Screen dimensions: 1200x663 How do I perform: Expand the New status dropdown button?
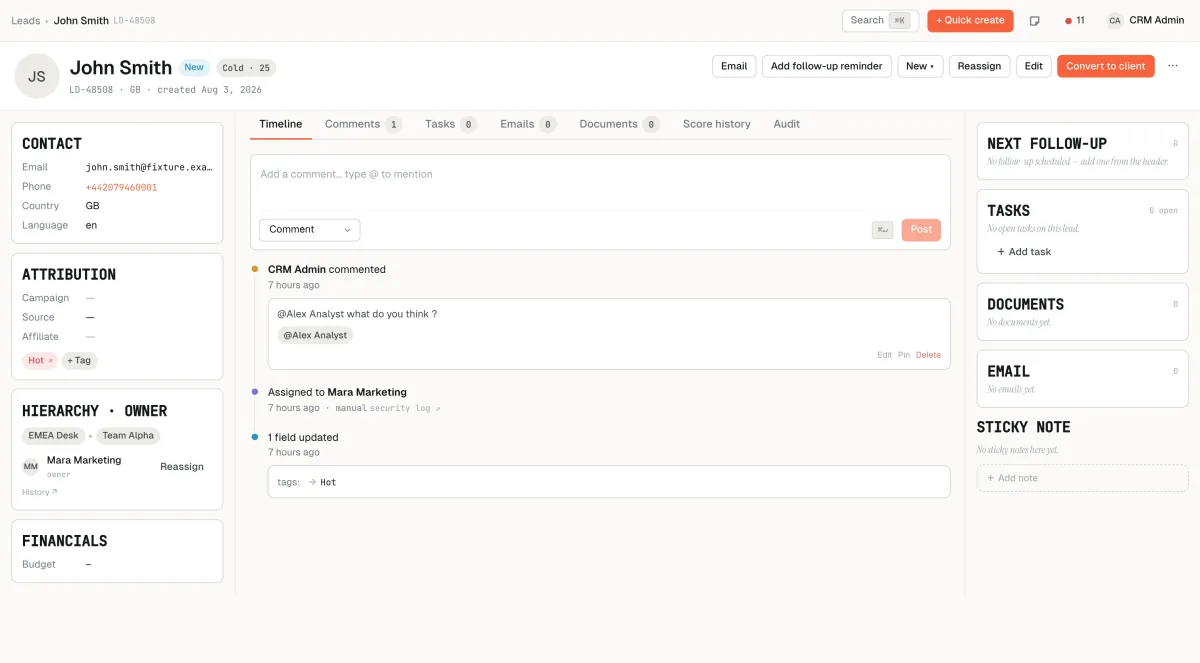(x=920, y=66)
